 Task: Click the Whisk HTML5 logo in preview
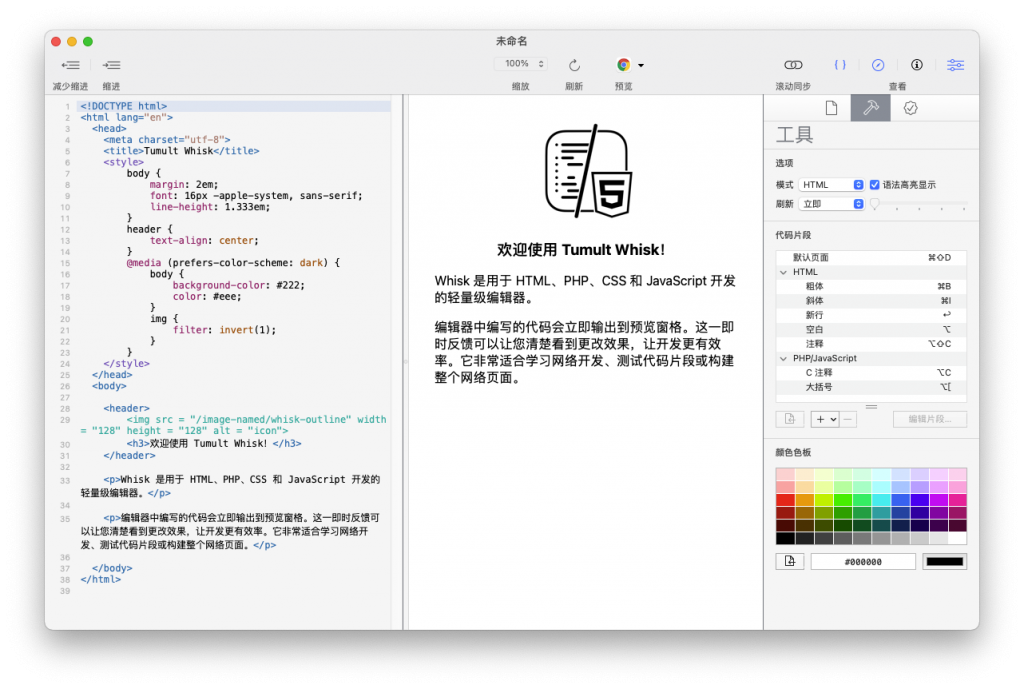click(x=588, y=171)
